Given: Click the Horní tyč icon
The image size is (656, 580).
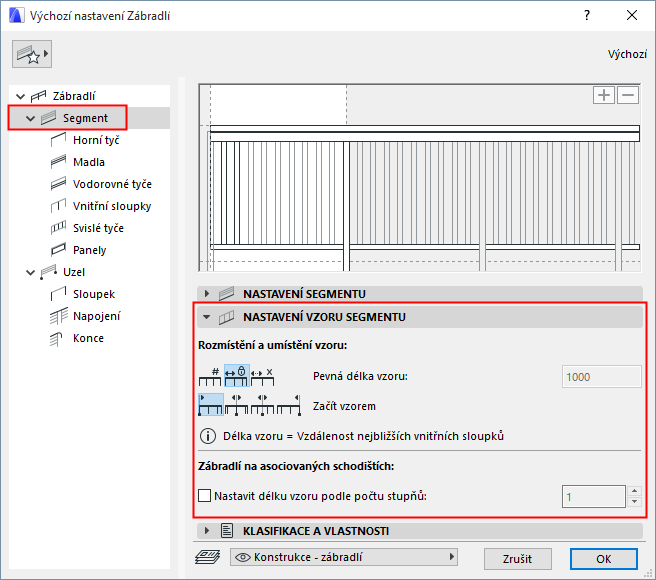Looking at the screenshot, I should [58, 140].
